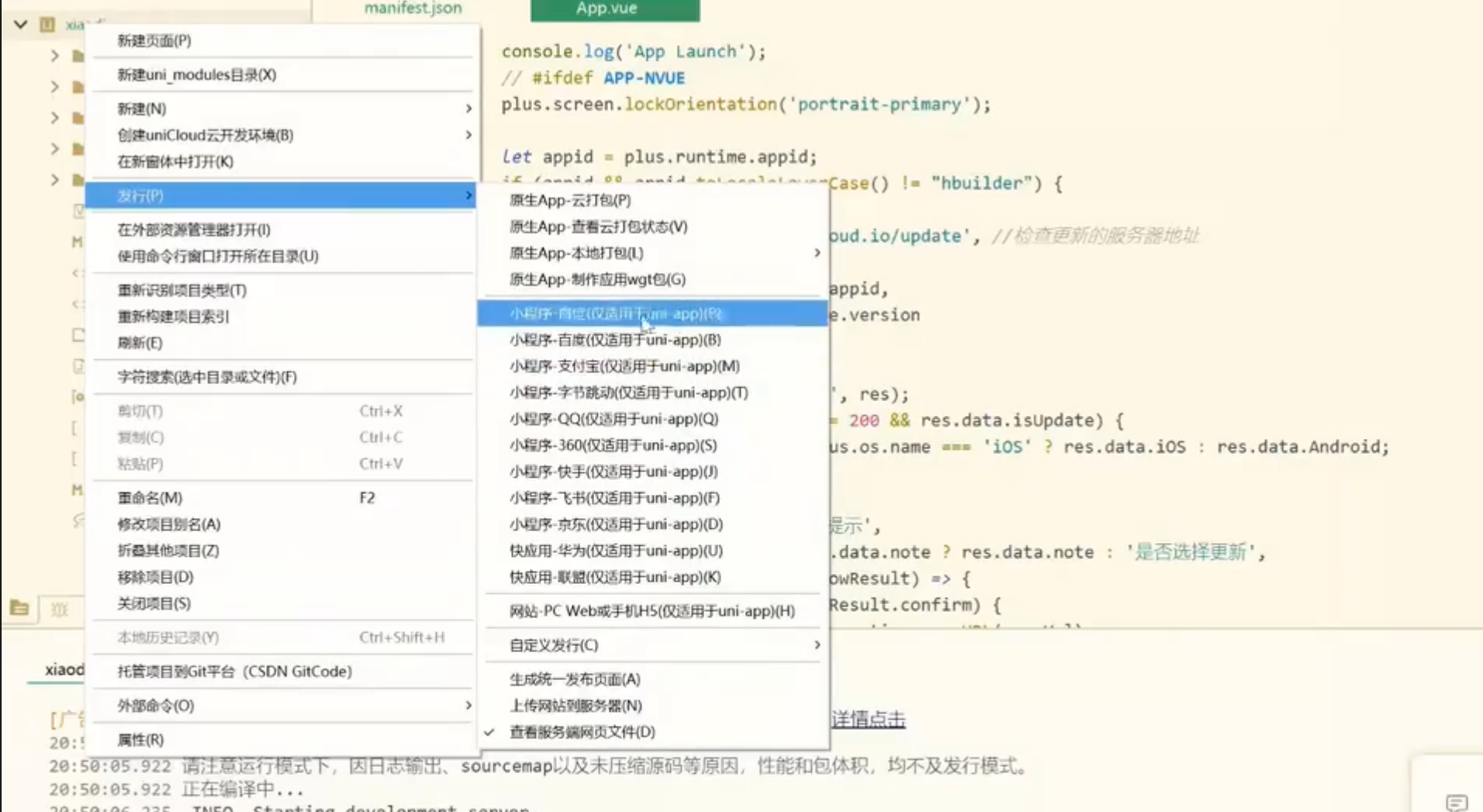This screenshot has height=812, width=1483.
Task: Click the 'portrait-primary' string in code
Action: coord(880,105)
